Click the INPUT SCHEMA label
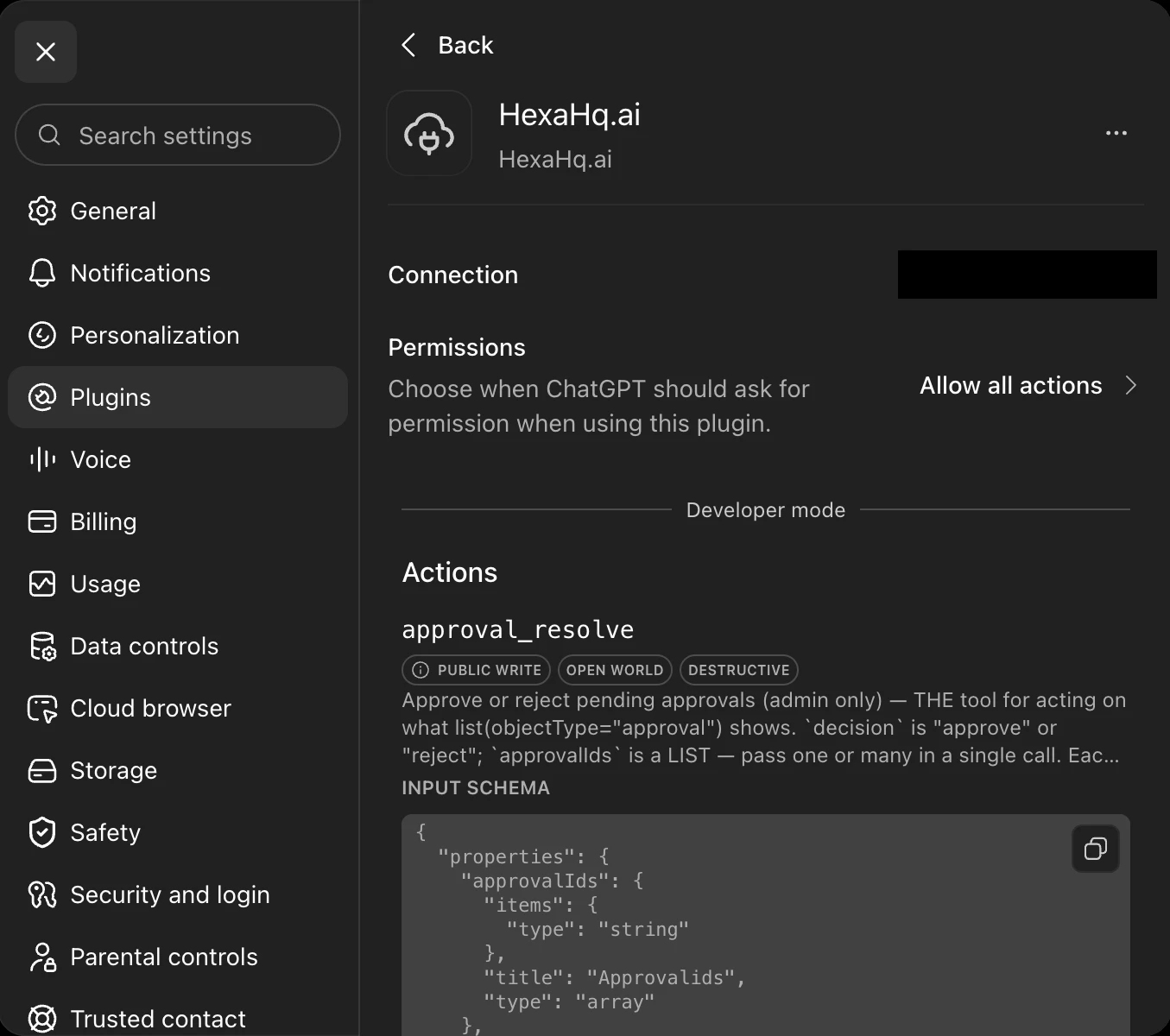1170x1036 pixels. [x=476, y=787]
